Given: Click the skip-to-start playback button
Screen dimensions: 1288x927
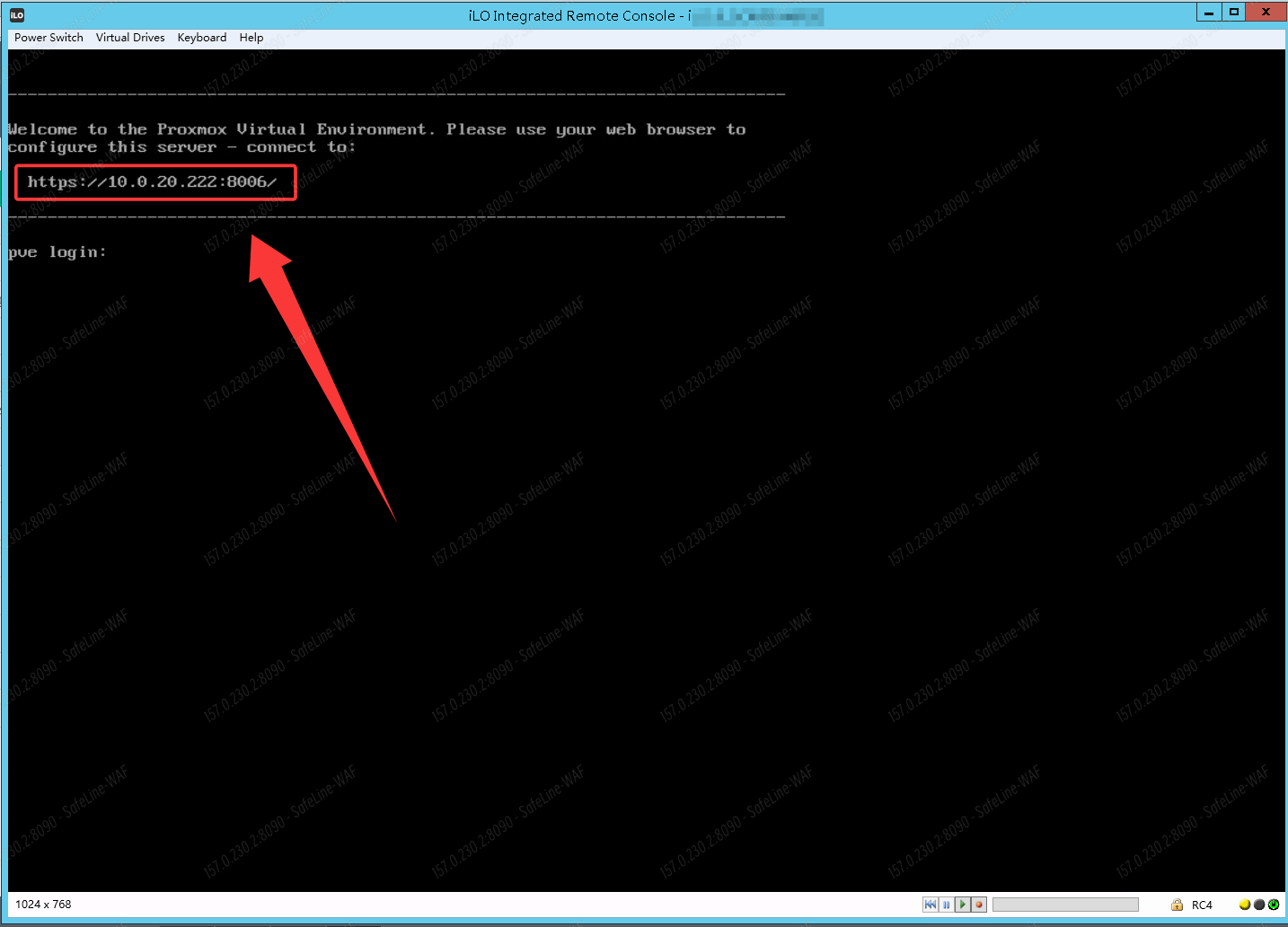Looking at the screenshot, I should click(x=931, y=905).
